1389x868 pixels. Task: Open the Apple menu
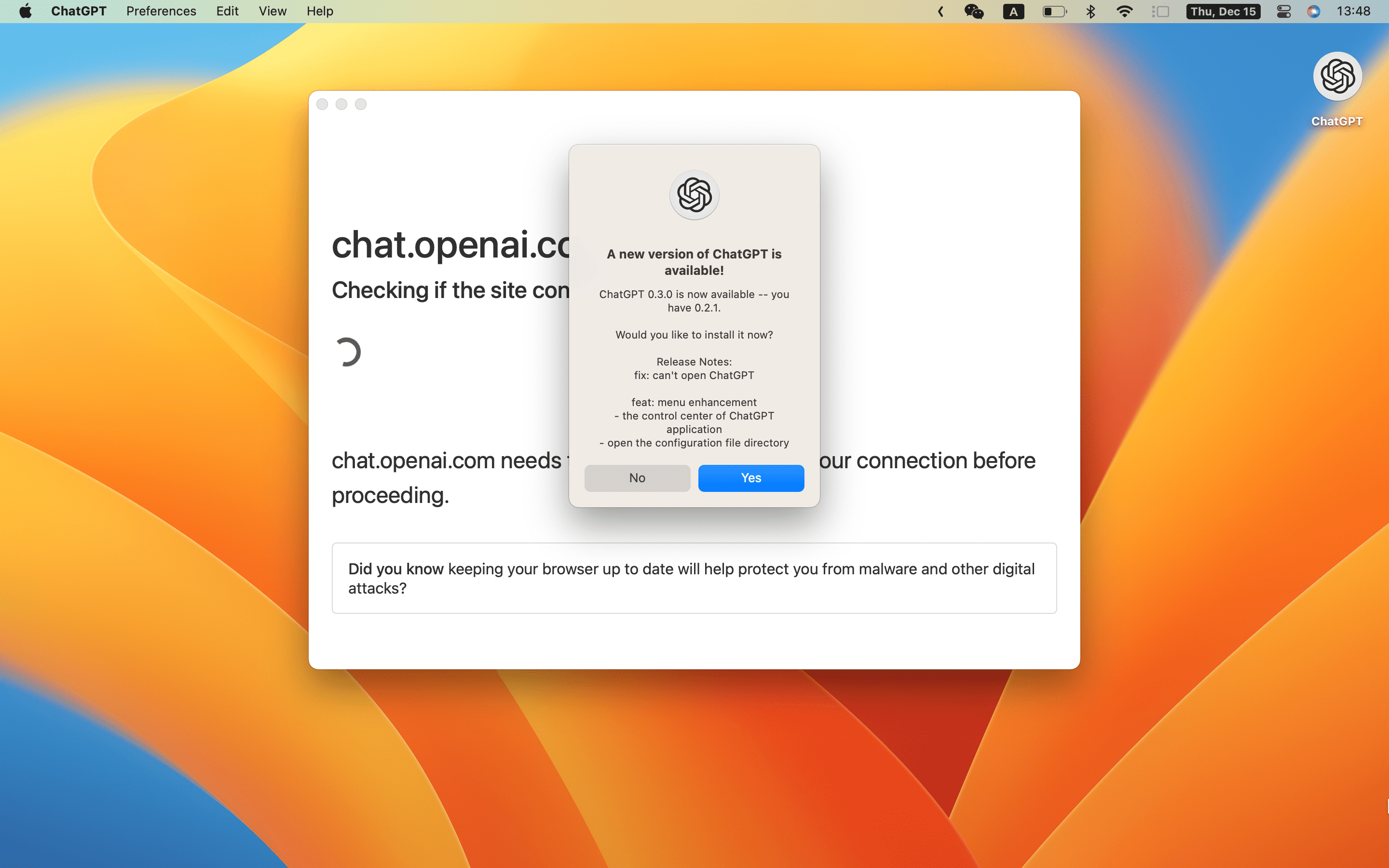point(25,12)
